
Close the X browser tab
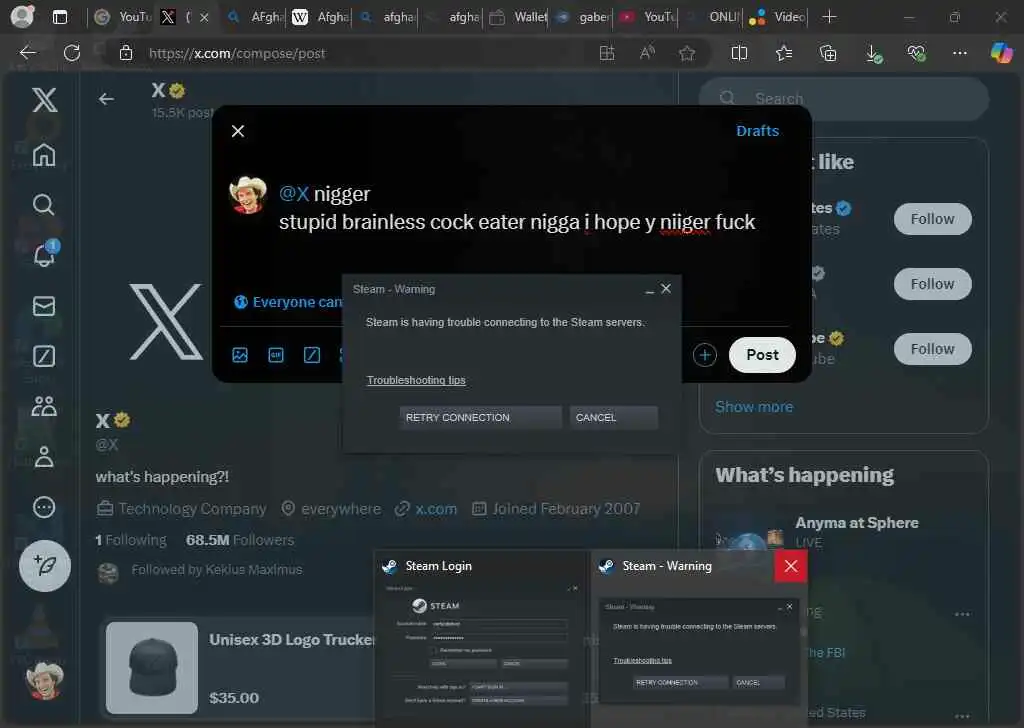pyautogui.click(x=204, y=18)
